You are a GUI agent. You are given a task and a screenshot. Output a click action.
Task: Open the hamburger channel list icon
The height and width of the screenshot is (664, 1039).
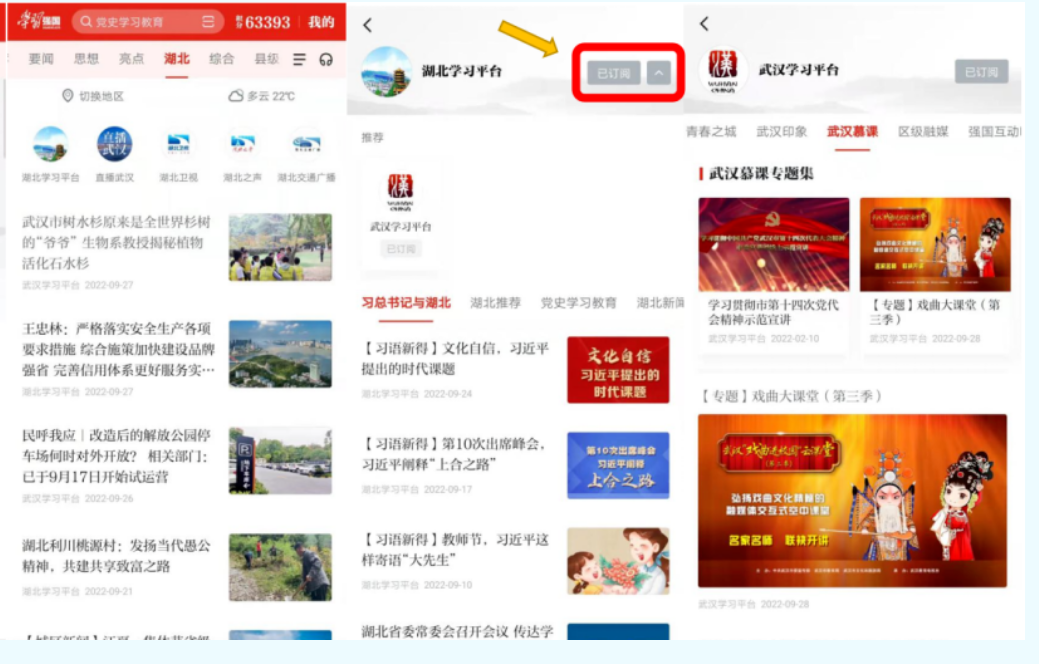299,60
